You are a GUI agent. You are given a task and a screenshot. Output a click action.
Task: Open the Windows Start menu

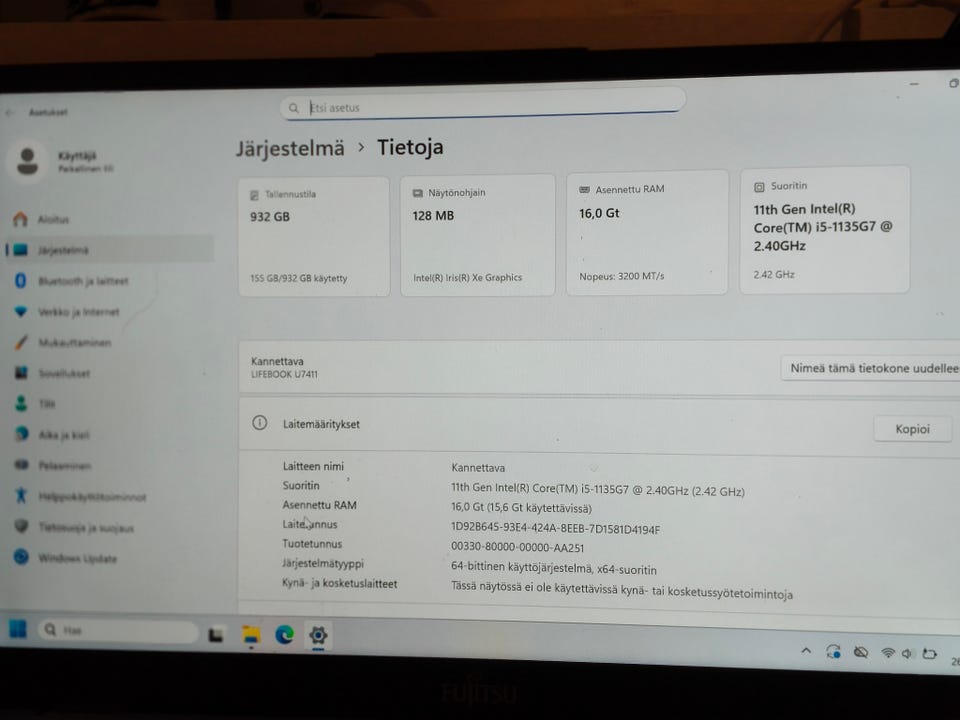coord(18,629)
